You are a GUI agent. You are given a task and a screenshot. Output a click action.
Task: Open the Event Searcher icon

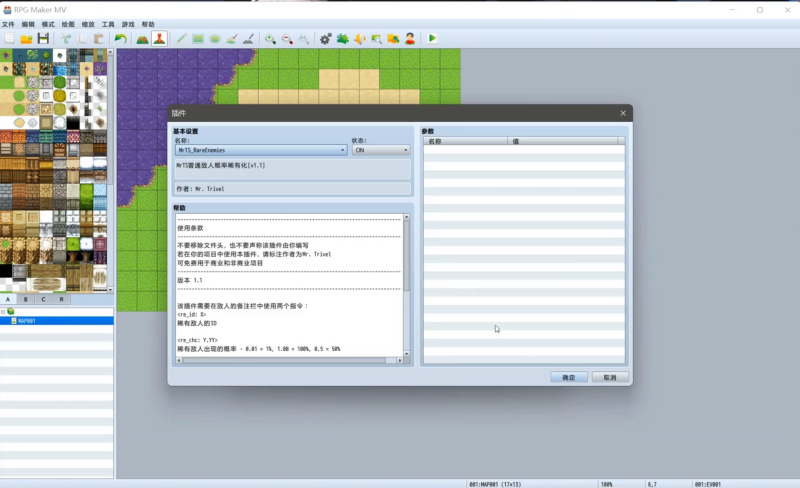(x=377, y=38)
